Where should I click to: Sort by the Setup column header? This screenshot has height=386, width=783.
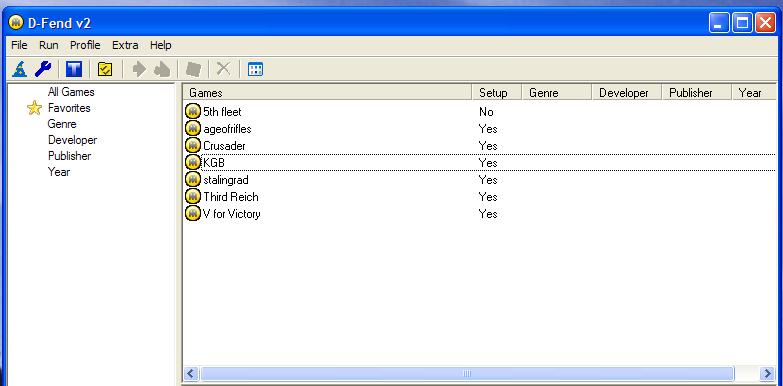coord(497,93)
